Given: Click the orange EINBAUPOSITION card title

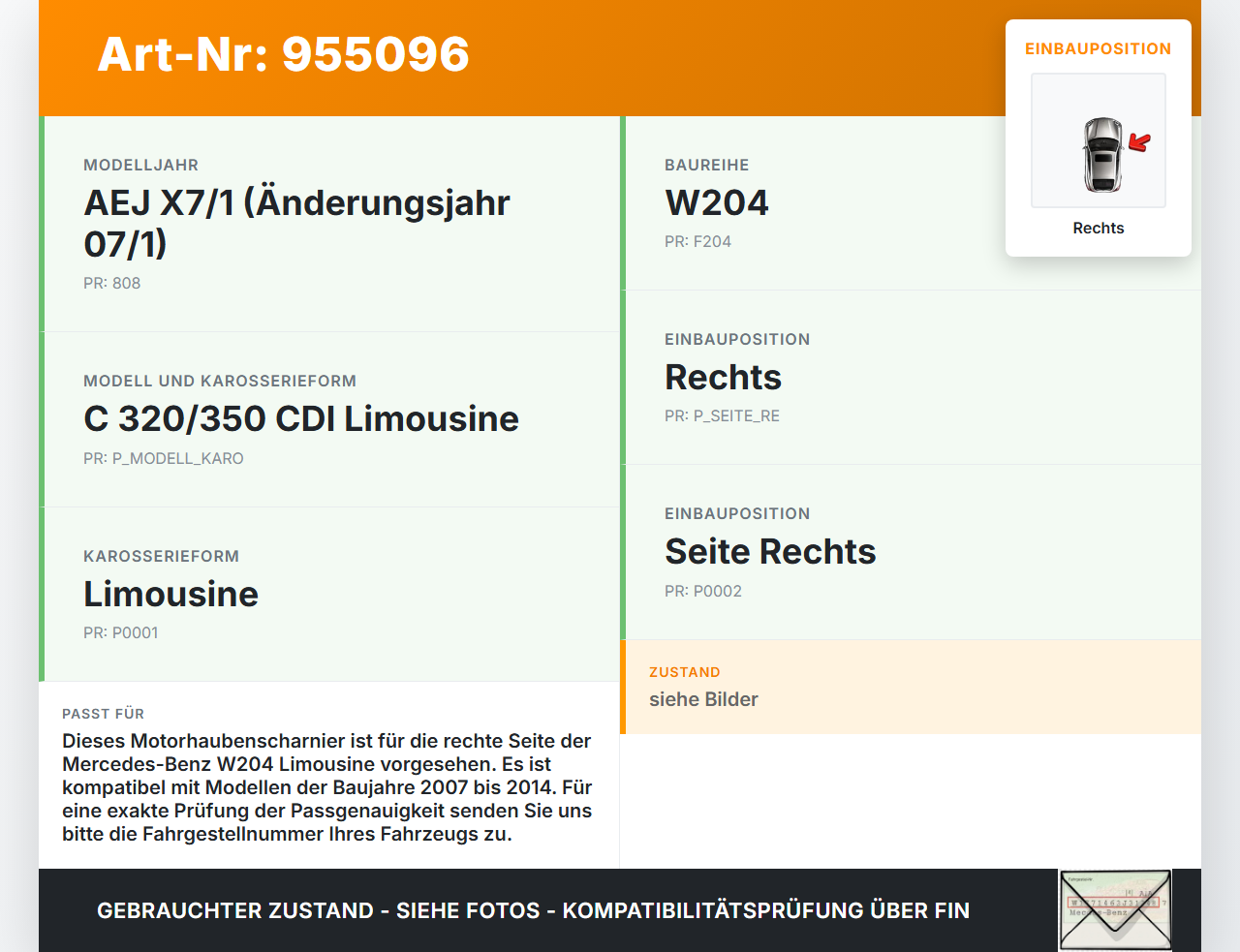Looking at the screenshot, I should 1099,48.
